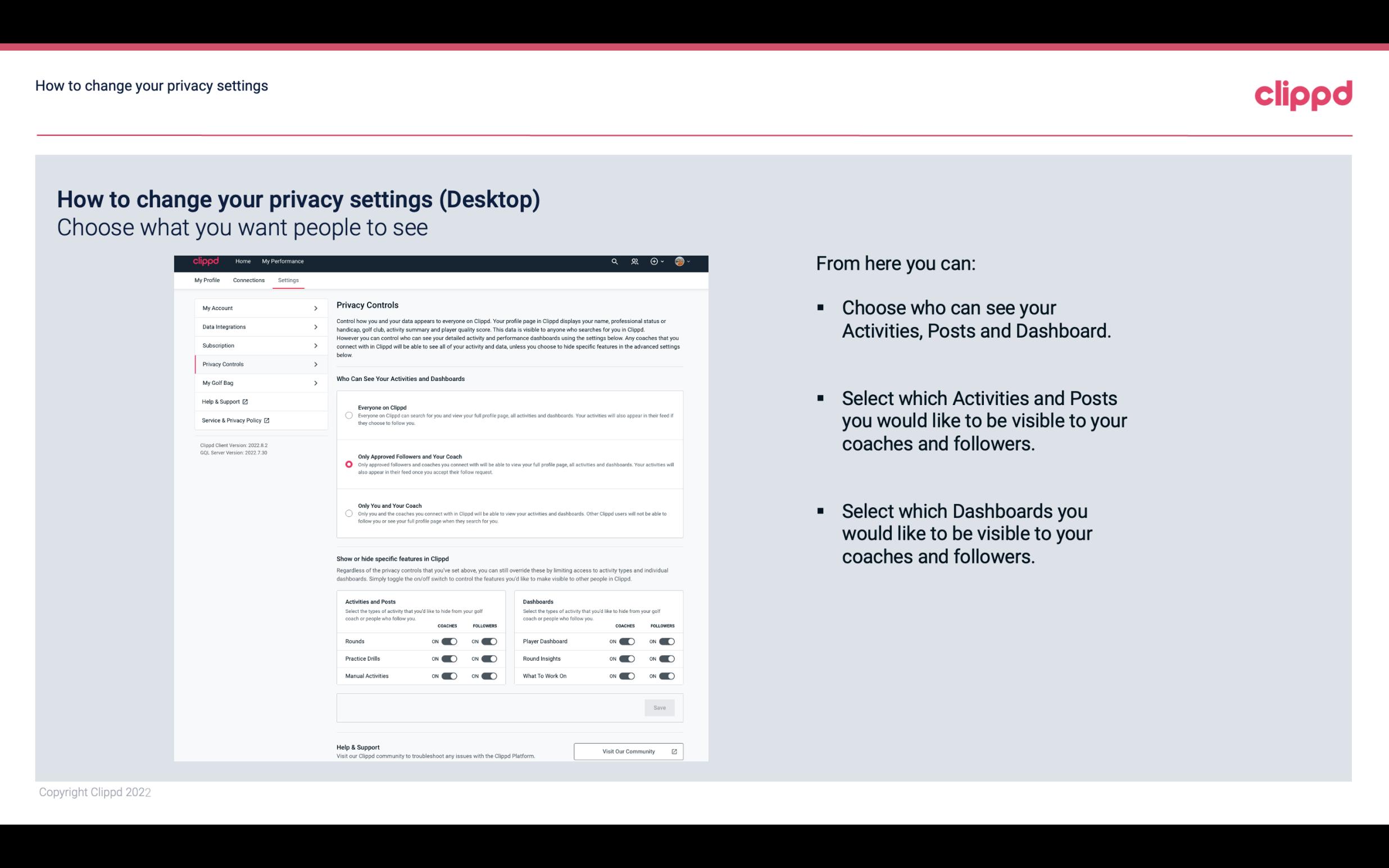This screenshot has width=1389, height=868.
Task: Click Visit Our Community button
Action: click(x=628, y=751)
